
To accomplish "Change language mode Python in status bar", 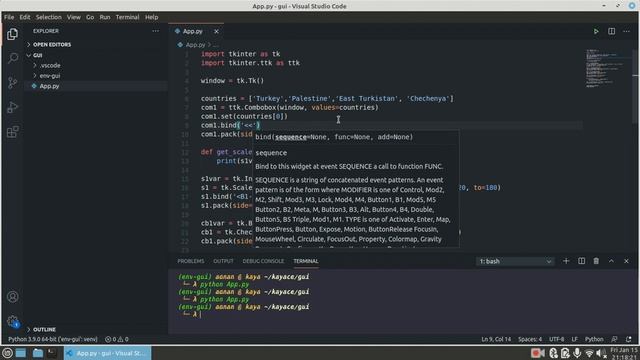I will coord(594,339).
